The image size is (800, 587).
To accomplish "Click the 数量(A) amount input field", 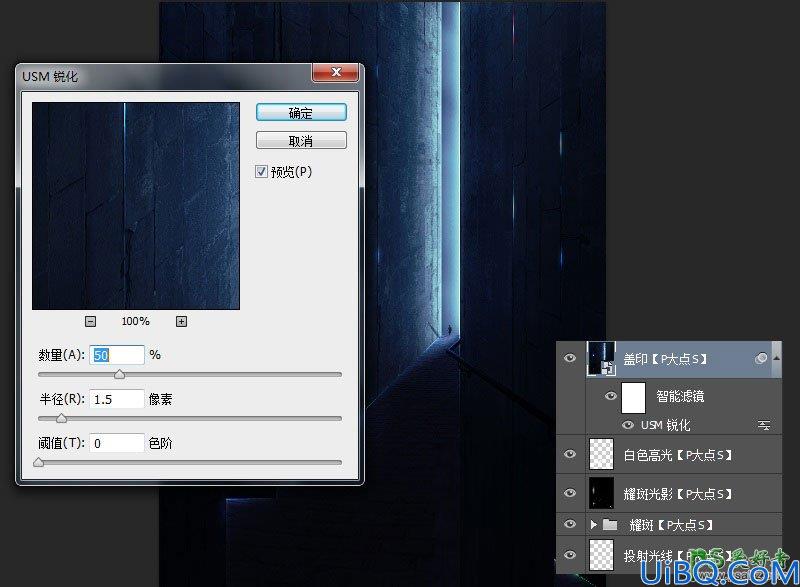I will [117, 355].
